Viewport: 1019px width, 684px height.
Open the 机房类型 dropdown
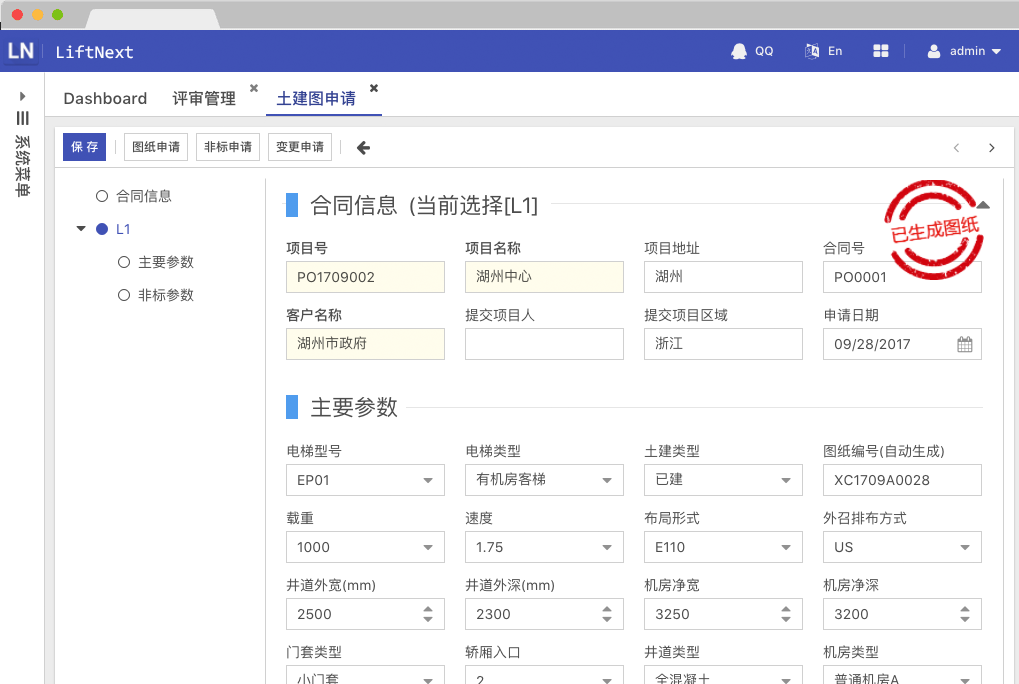coord(903,675)
